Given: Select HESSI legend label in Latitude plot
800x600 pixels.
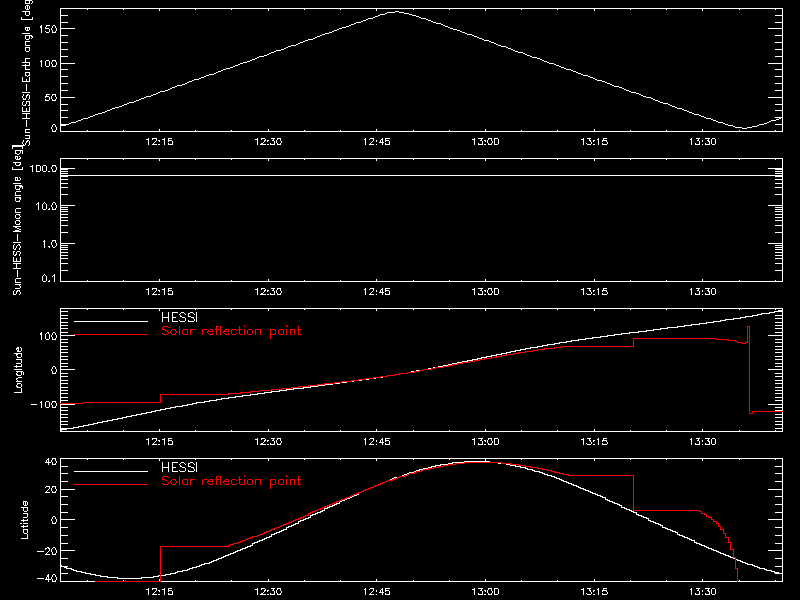Looking at the screenshot, I should click(179, 467).
